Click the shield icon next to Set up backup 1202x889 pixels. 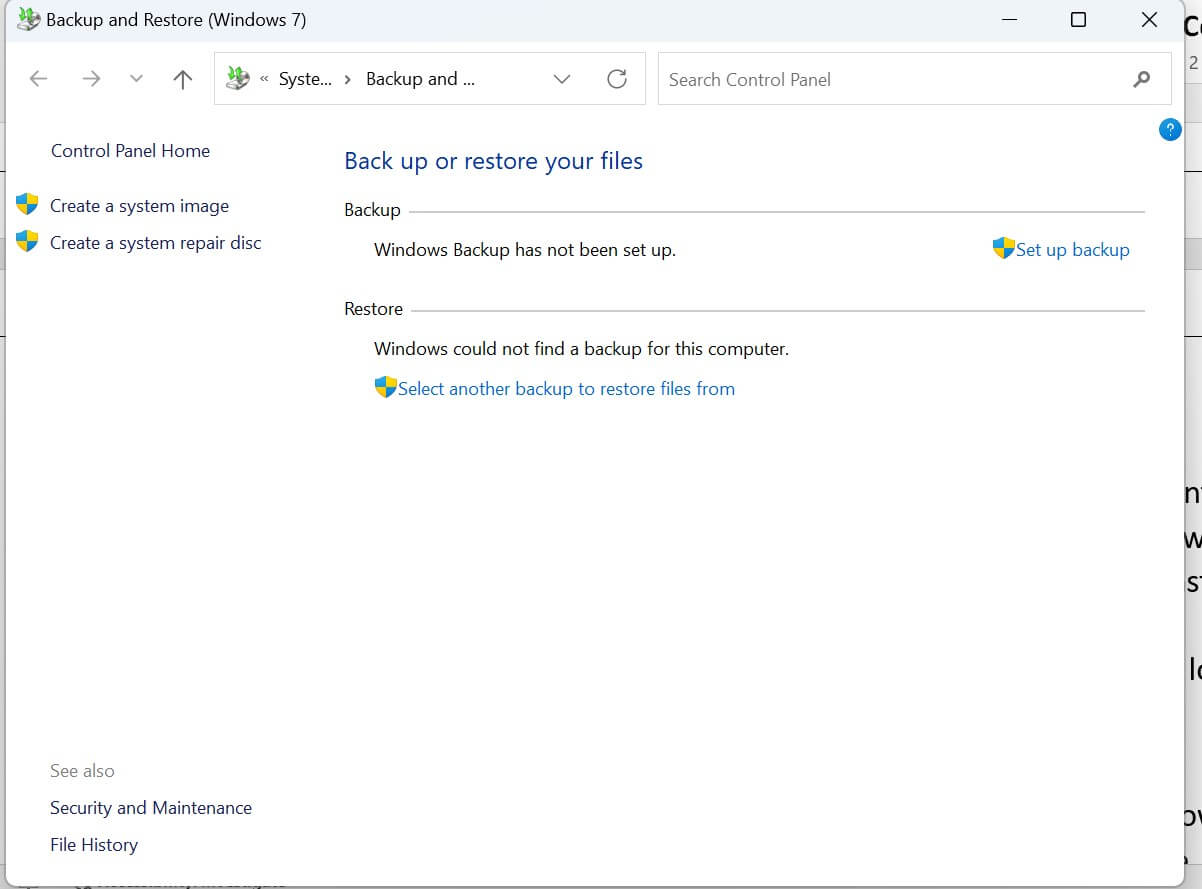pyautogui.click(x=1004, y=248)
